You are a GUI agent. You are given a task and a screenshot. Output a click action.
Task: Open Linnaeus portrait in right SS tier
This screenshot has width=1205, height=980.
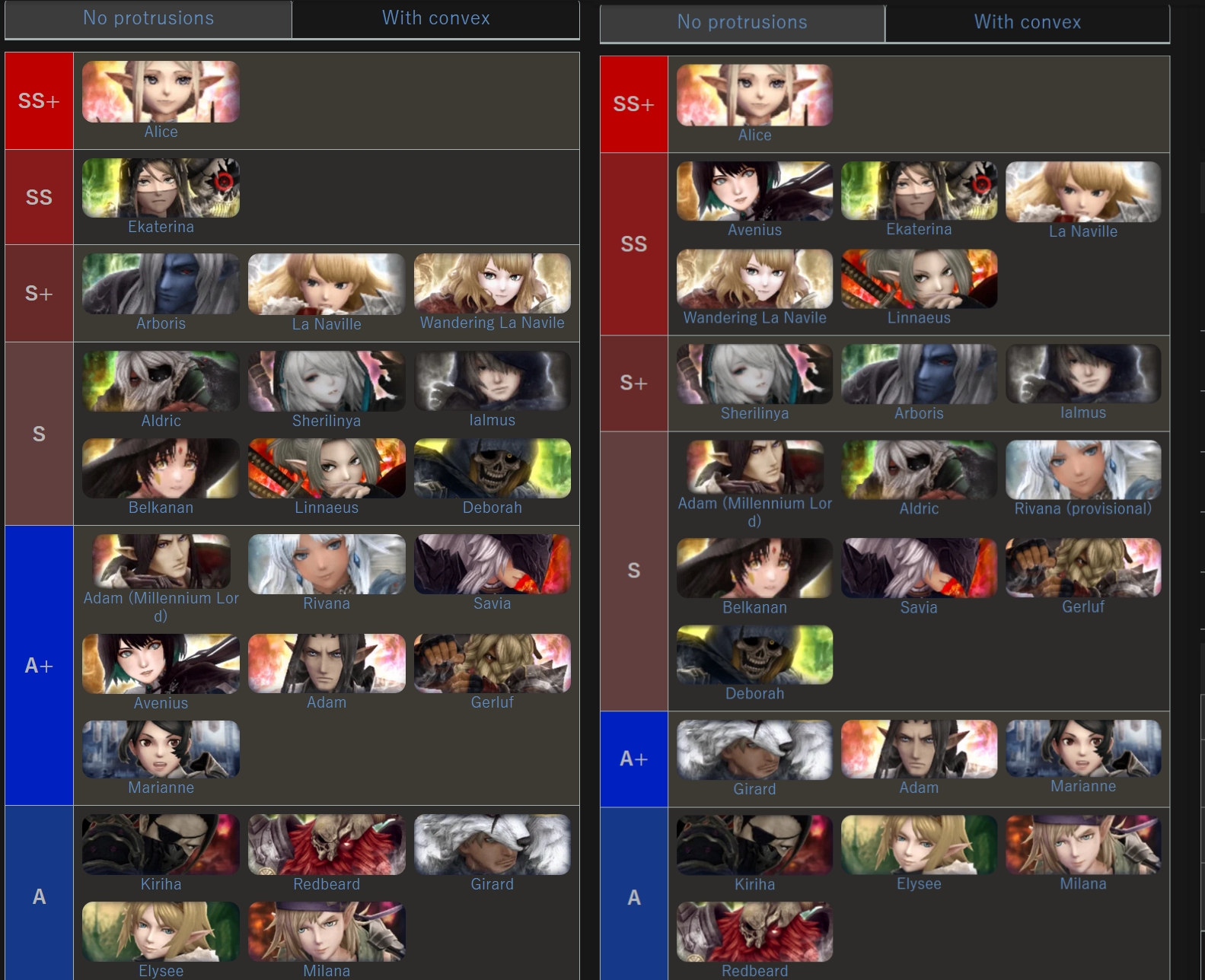[x=919, y=278]
